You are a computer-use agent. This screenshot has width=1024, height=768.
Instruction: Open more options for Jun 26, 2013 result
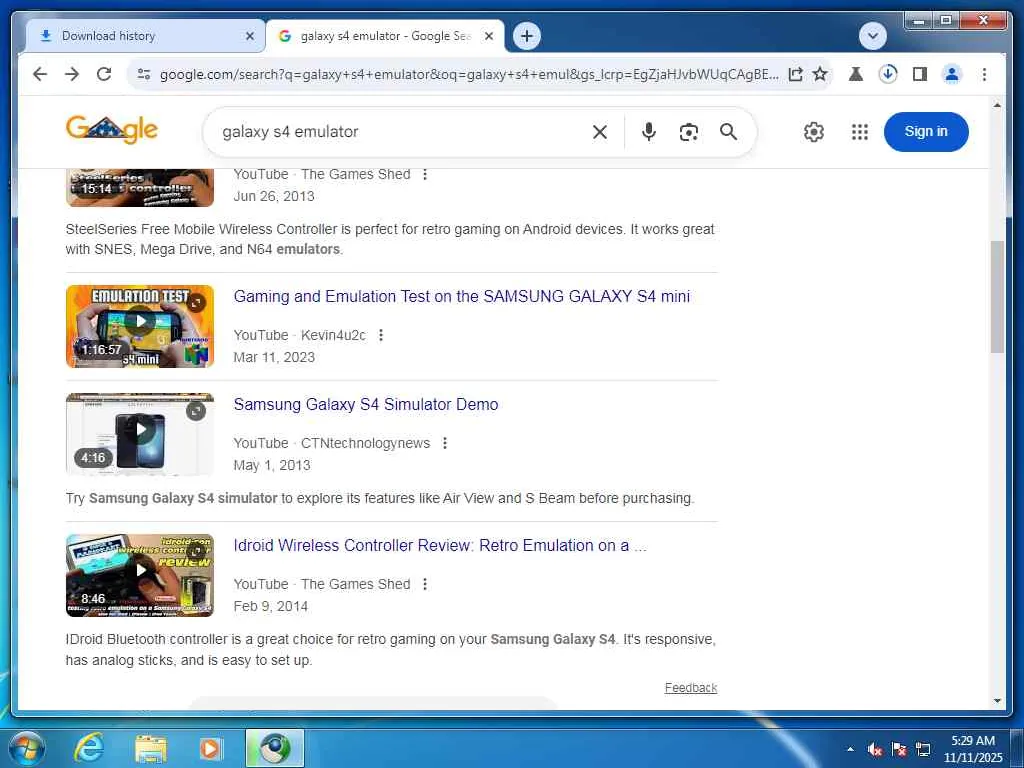pos(425,174)
